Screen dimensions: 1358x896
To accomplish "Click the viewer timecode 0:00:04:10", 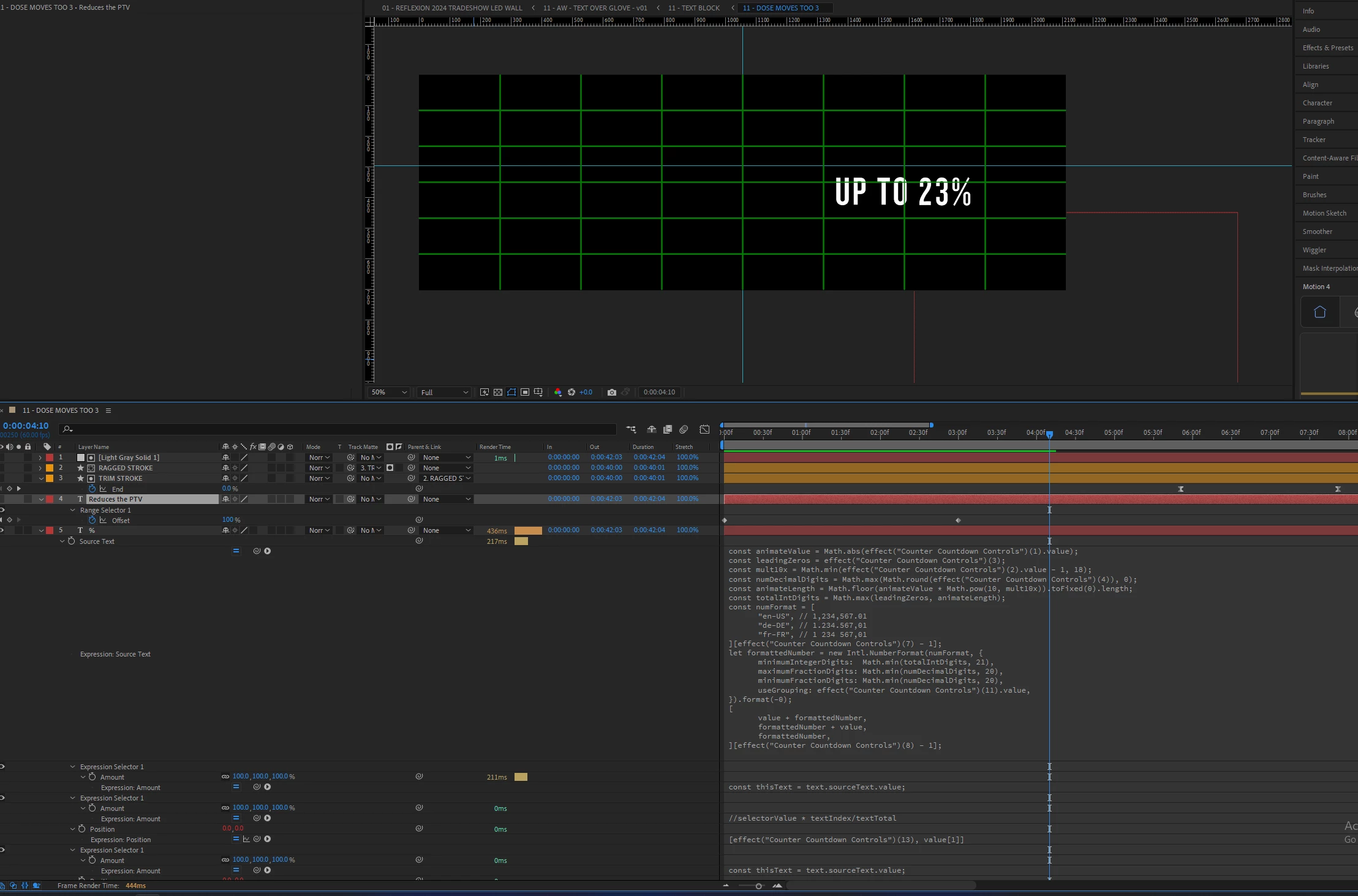I will [x=659, y=393].
